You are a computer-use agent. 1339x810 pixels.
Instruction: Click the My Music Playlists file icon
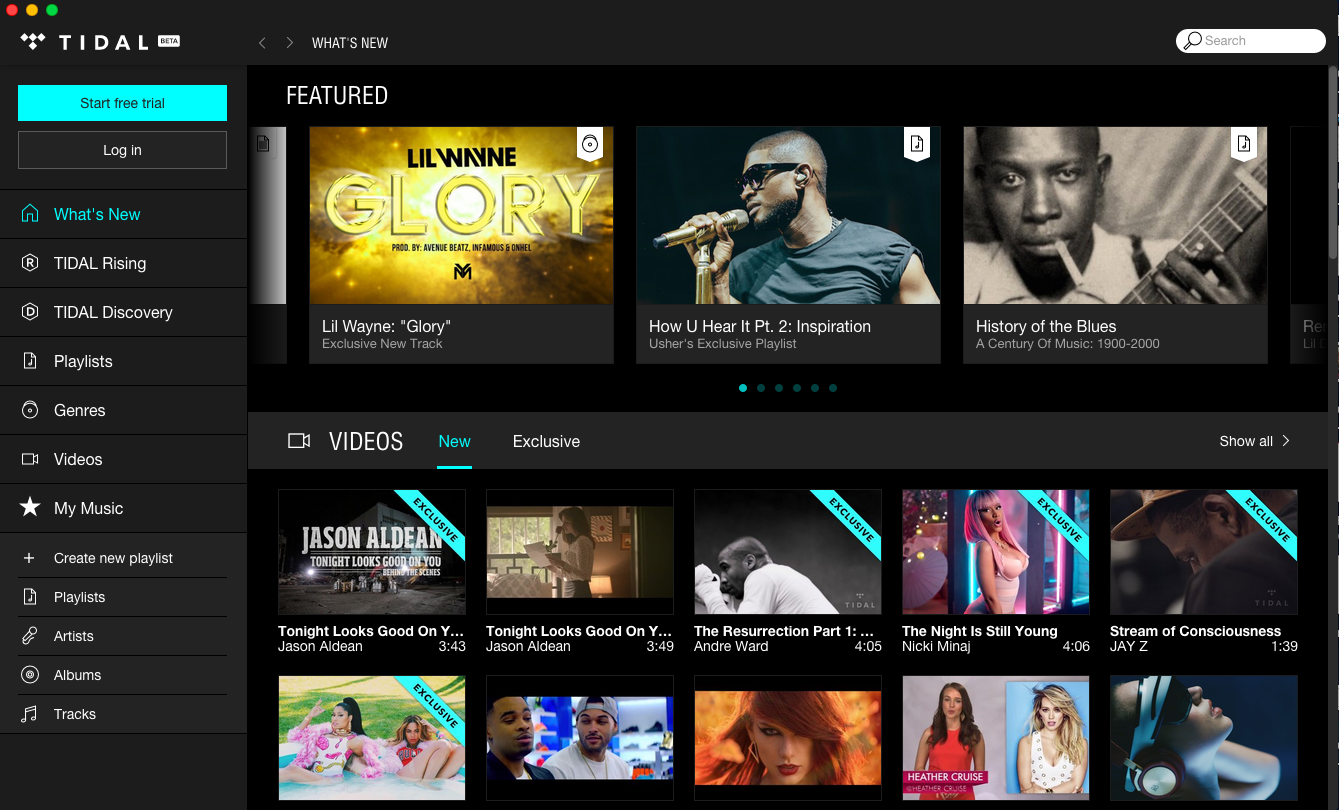pos(30,597)
